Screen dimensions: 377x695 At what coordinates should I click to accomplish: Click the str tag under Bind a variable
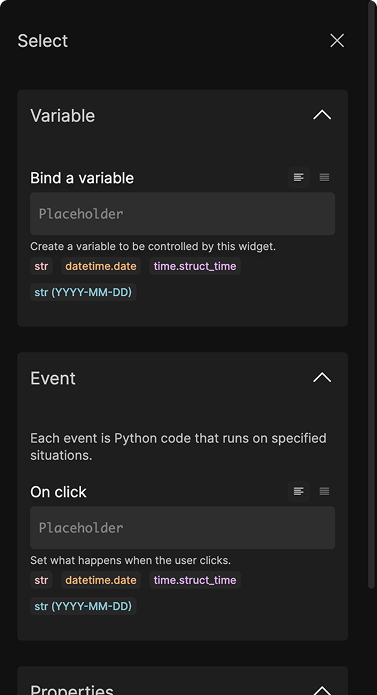pyautogui.click(x=41, y=266)
